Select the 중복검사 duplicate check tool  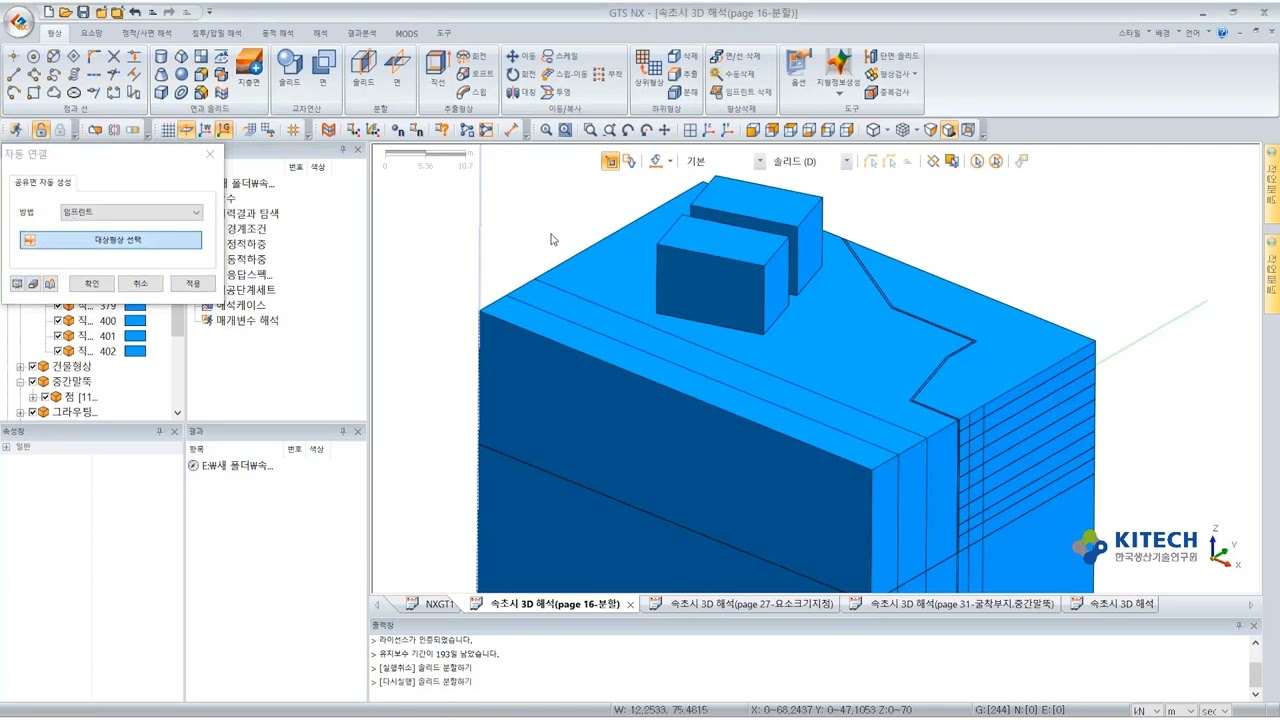coord(887,92)
